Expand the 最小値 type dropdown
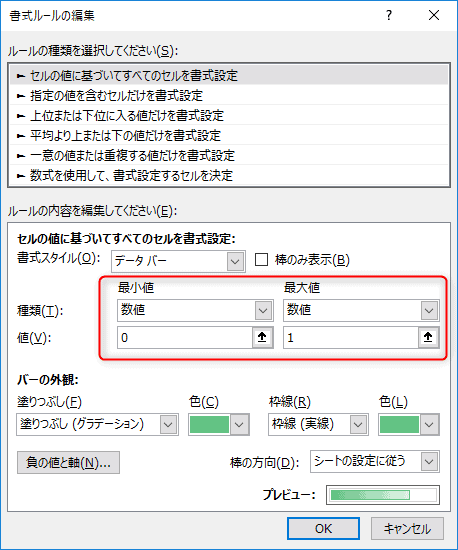Screen dimensions: 458x550 (195, 310)
